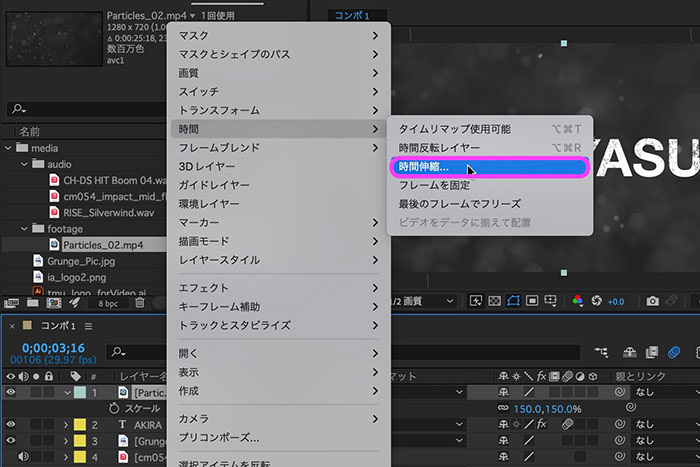Click the Scale property pick whip
Image resolution: width=700 pixels, height=467 pixels.
[x=630, y=407]
